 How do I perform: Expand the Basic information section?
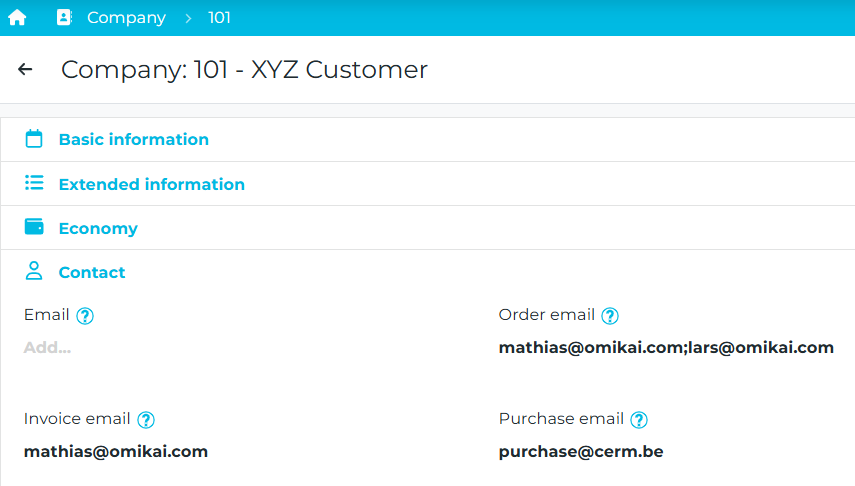[133, 140]
